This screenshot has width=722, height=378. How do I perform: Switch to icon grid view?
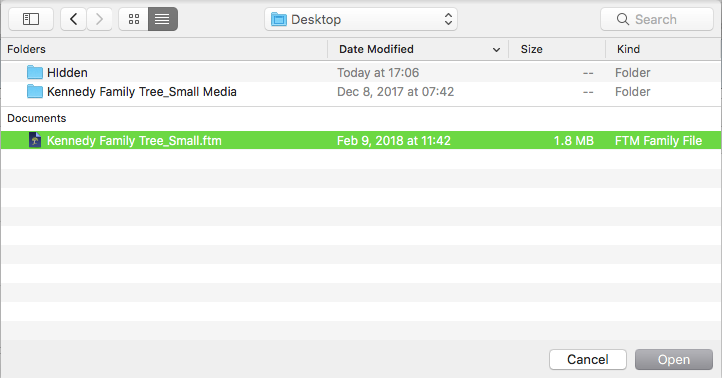point(134,19)
